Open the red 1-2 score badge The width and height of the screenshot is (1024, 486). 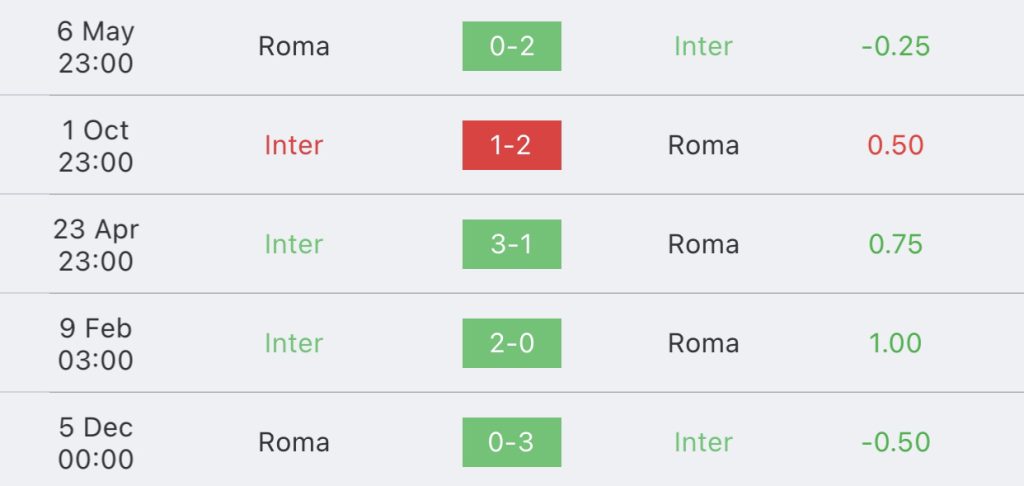tap(511, 145)
